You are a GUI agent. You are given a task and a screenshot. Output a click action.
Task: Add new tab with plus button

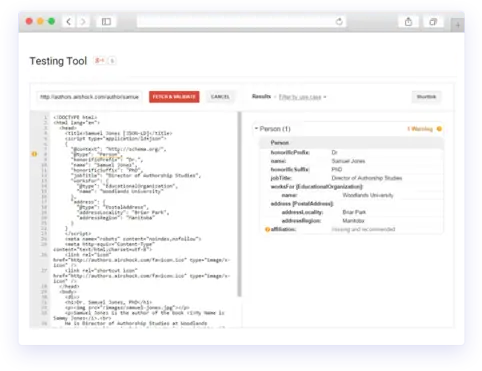click(x=458, y=25)
